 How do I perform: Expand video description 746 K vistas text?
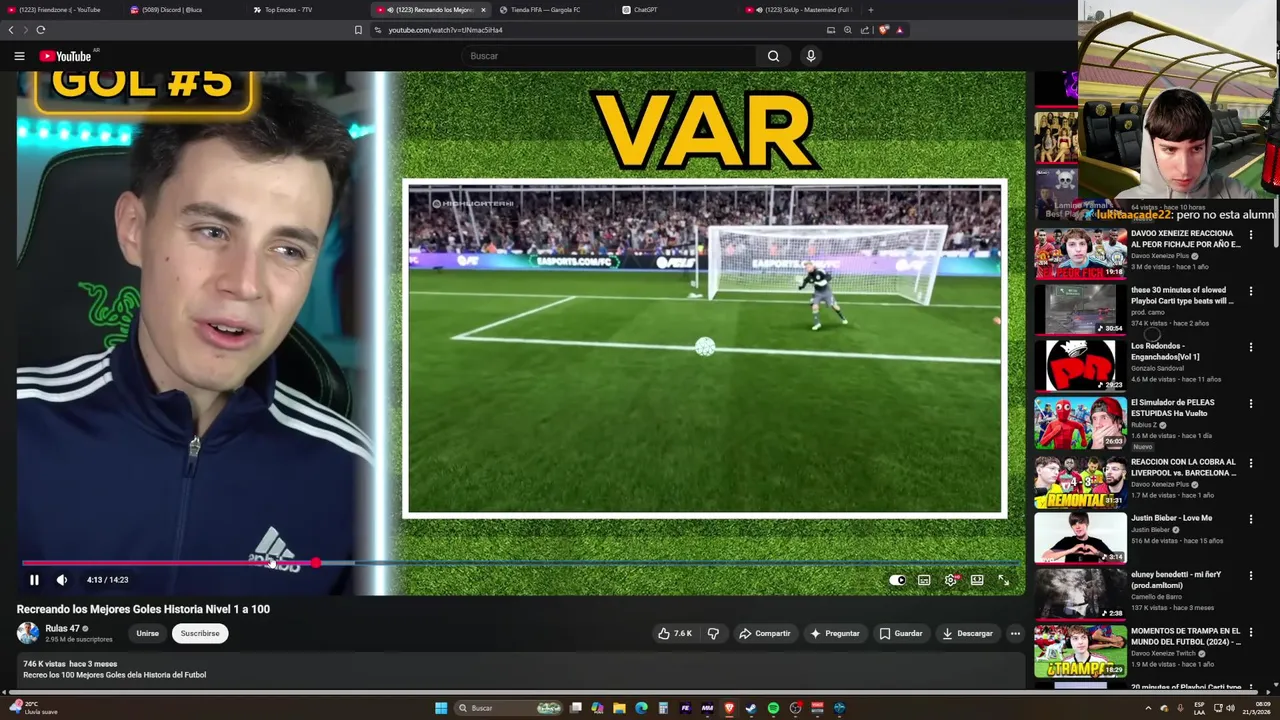click(70, 664)
